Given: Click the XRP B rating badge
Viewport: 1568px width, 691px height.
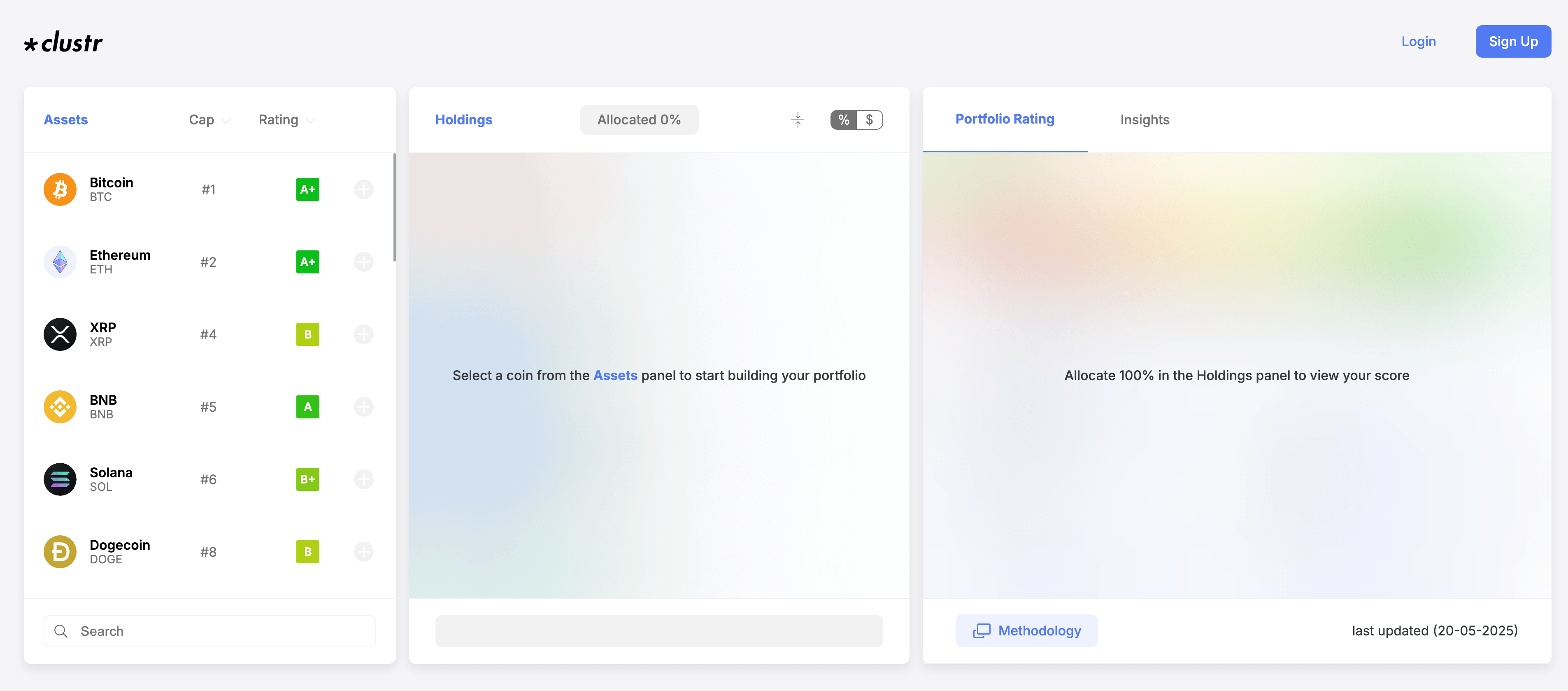Looking at the screenshot, I should pos(307,334).
